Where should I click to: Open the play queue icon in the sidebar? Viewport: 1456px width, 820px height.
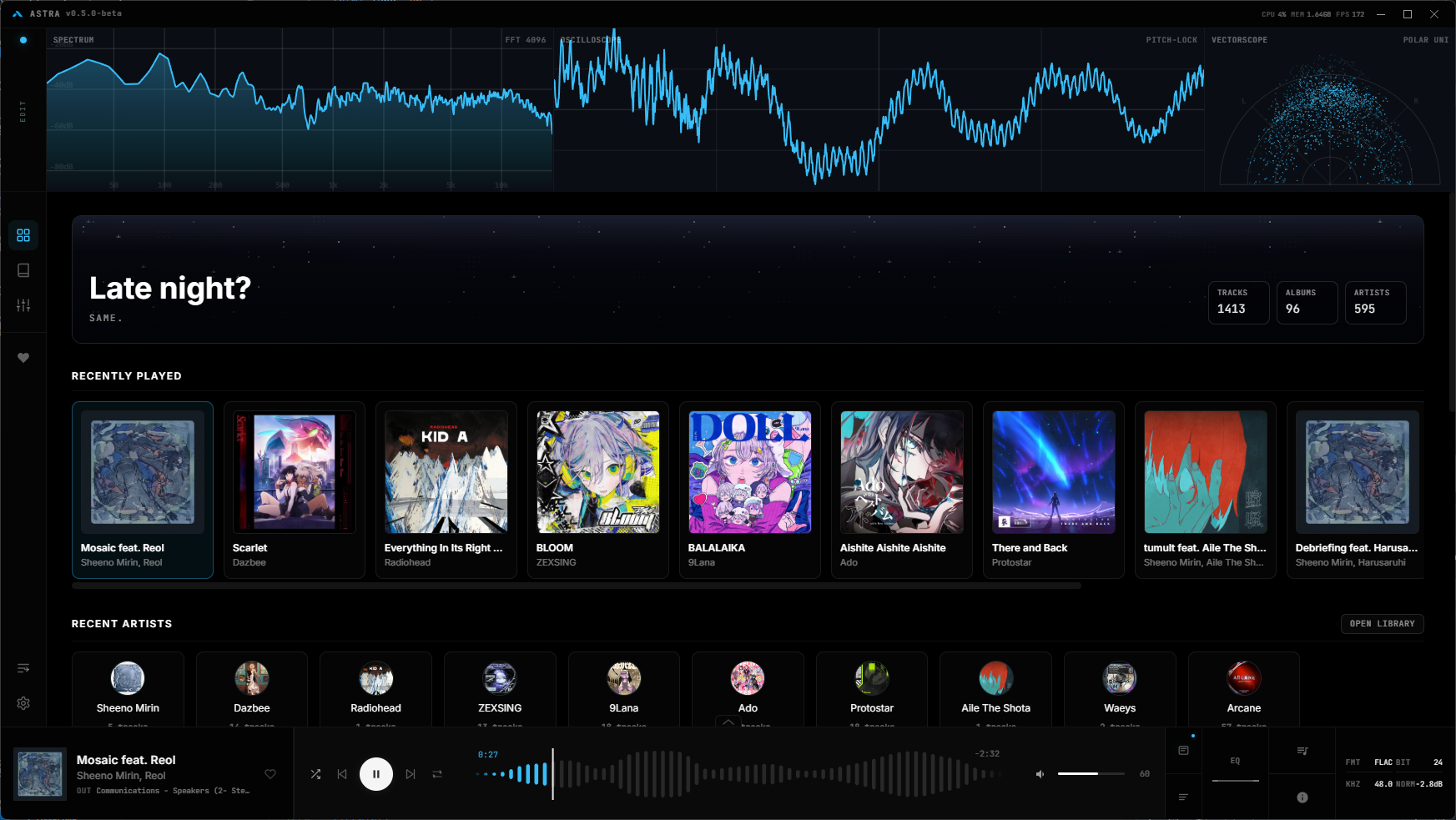coord(23,667)
